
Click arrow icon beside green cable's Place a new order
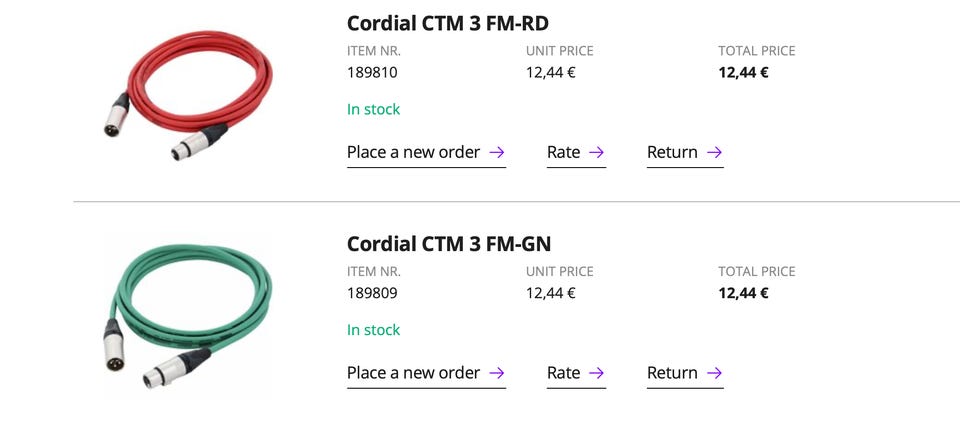pos(497,373)
